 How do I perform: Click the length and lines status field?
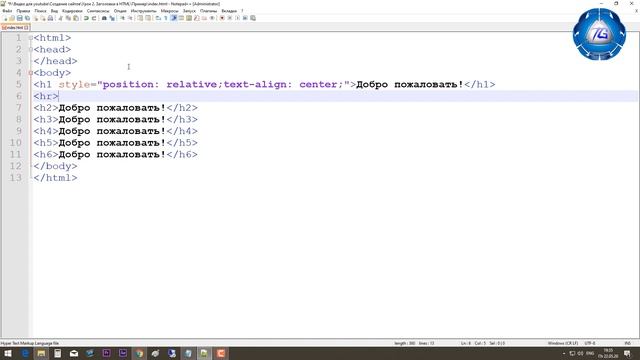414,343
